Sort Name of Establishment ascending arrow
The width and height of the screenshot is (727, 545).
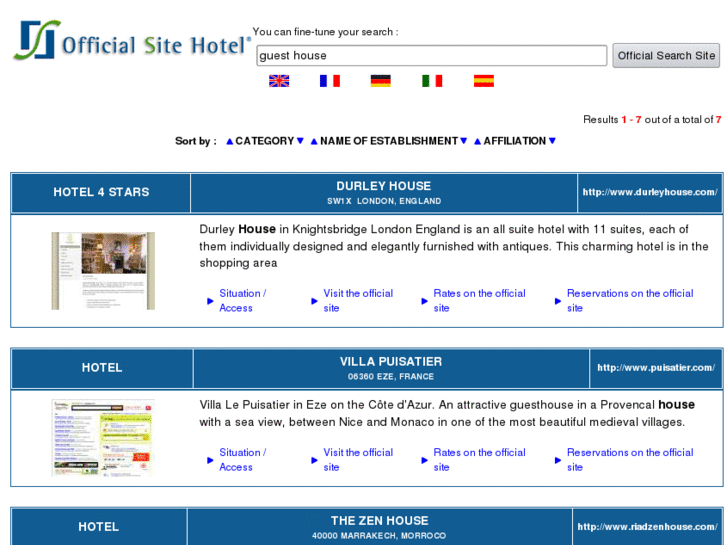tap(314, 141)
